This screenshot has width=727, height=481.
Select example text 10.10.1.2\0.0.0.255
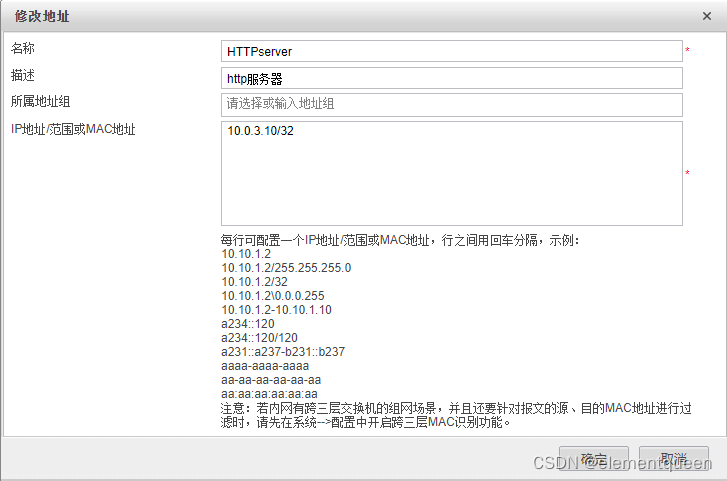(273, 296)
